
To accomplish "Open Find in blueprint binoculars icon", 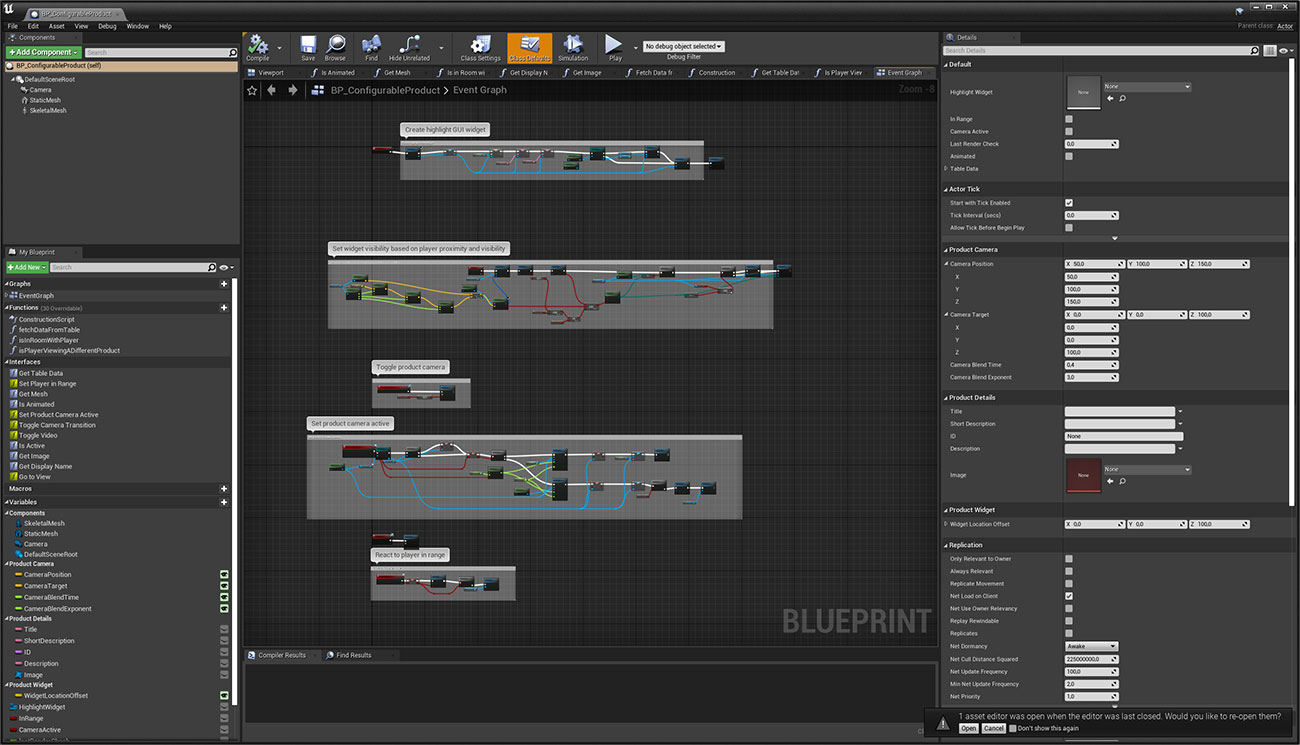I will coord(371,45).
